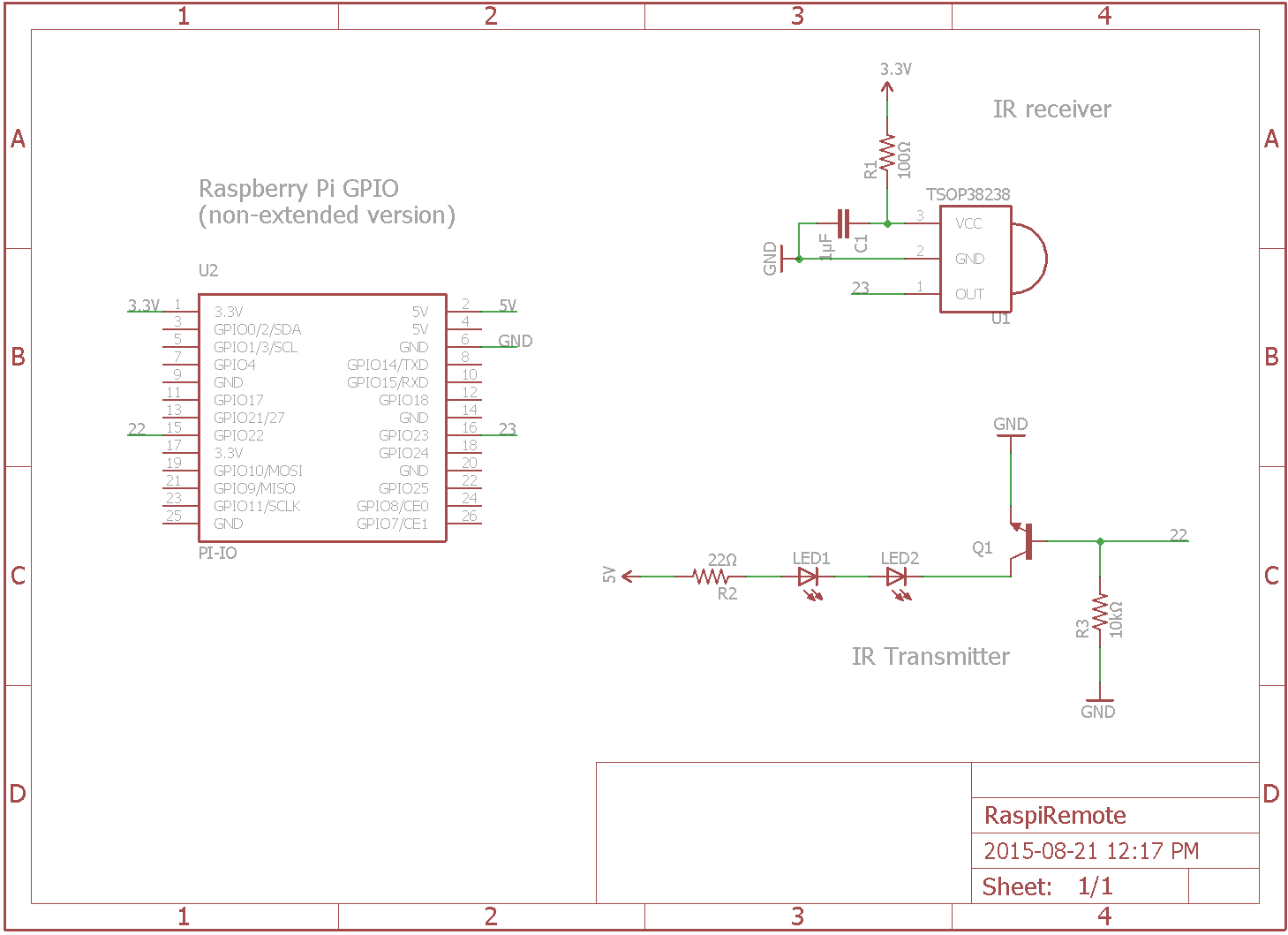Click the GPIO22 pin 15 label
The width and height of the screenshot is (1288, 935).
(x=238, y=435)
